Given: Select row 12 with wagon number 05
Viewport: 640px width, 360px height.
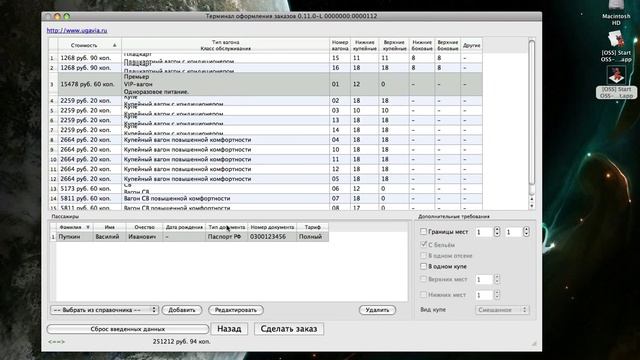Looking at the screenshot, I should [265, 179].
